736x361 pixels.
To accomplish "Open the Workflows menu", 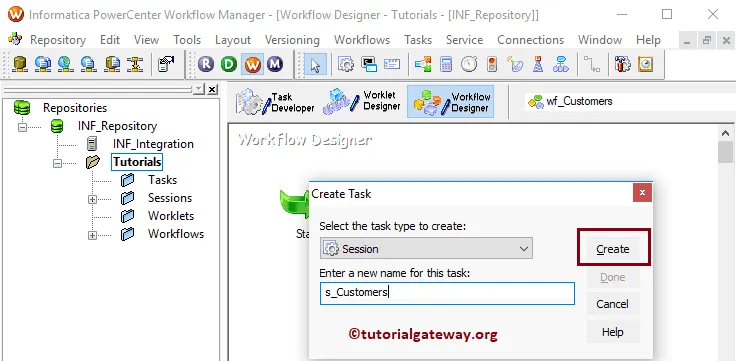I will pyautogui.click(x=362, y=40).
